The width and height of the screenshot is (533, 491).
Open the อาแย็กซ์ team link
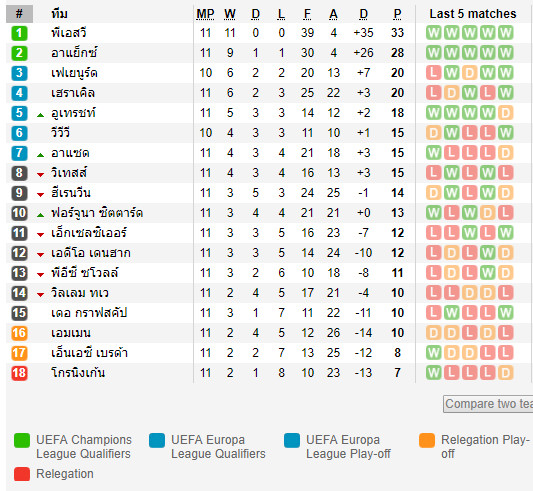74,53
